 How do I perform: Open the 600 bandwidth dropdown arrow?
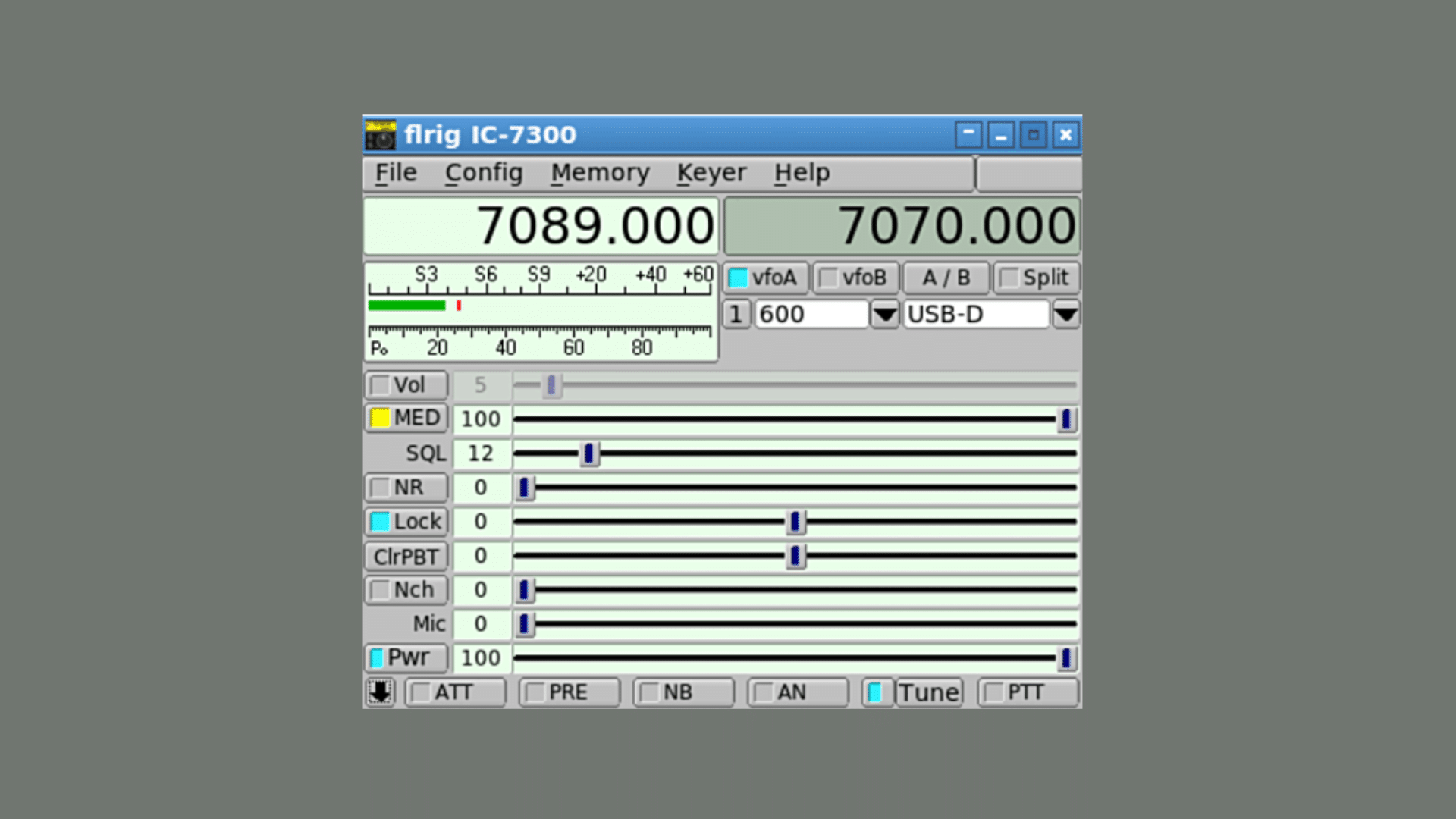click(x=884, y=314)
